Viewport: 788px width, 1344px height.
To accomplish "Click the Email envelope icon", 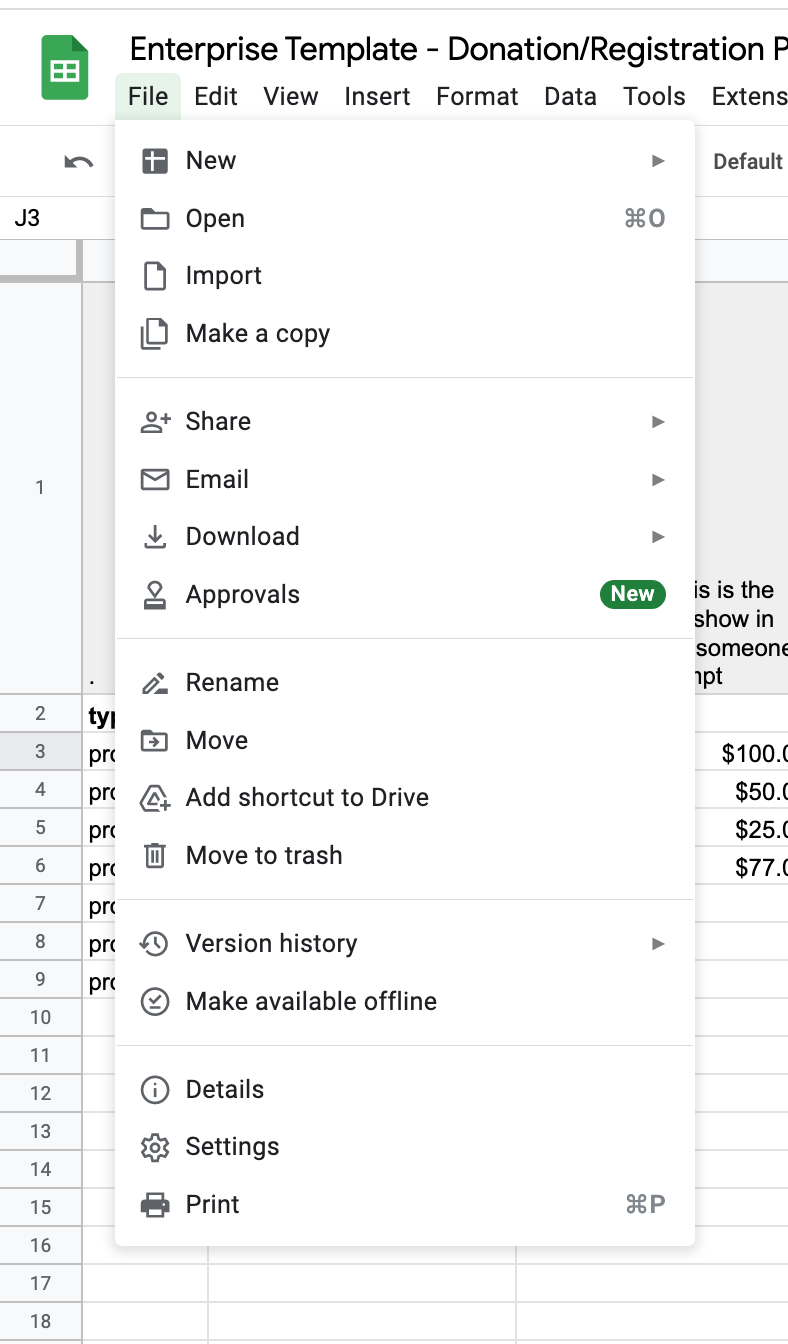I will tap(155, 480).
